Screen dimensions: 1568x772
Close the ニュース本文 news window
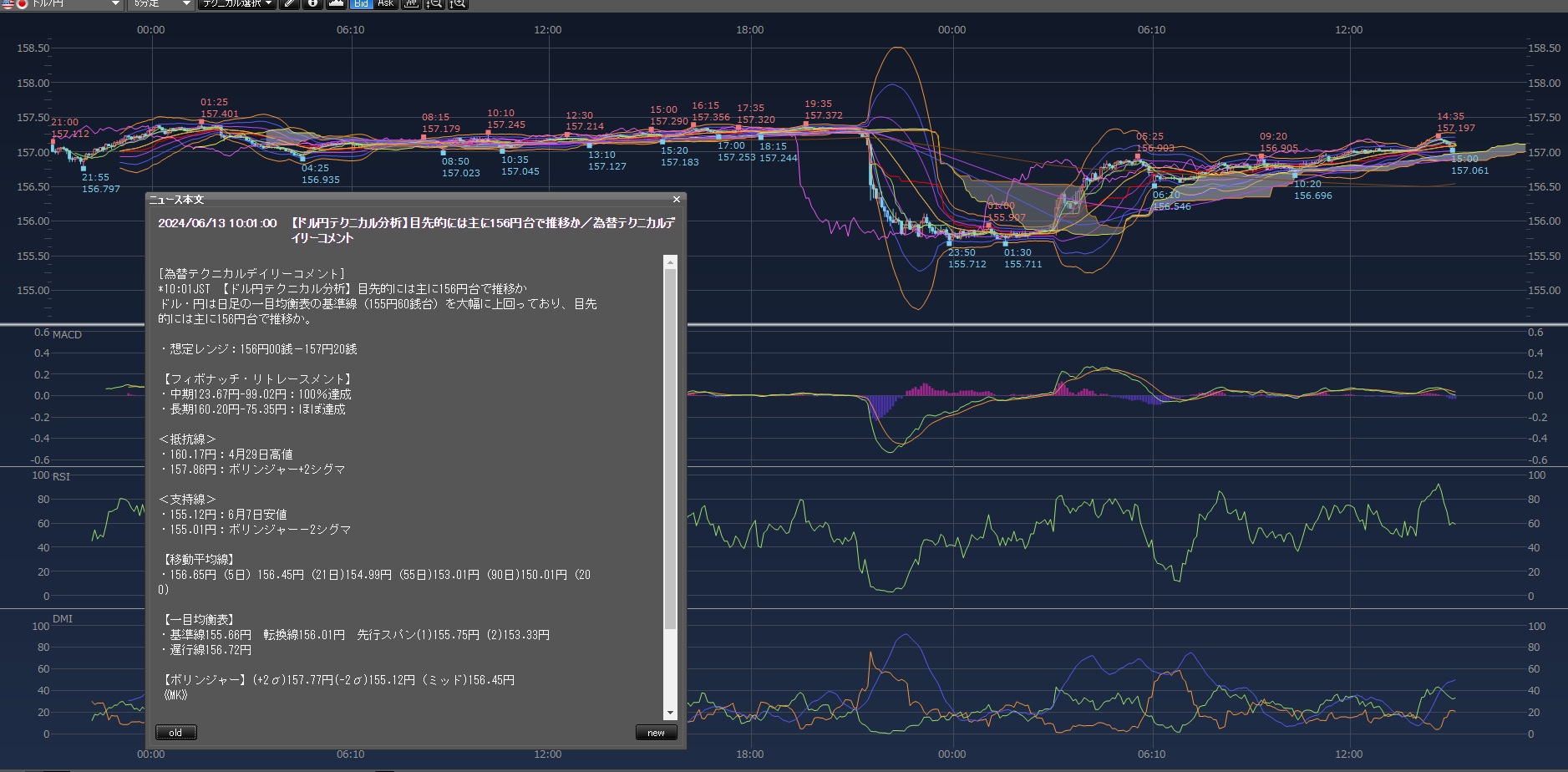[677, 200]
